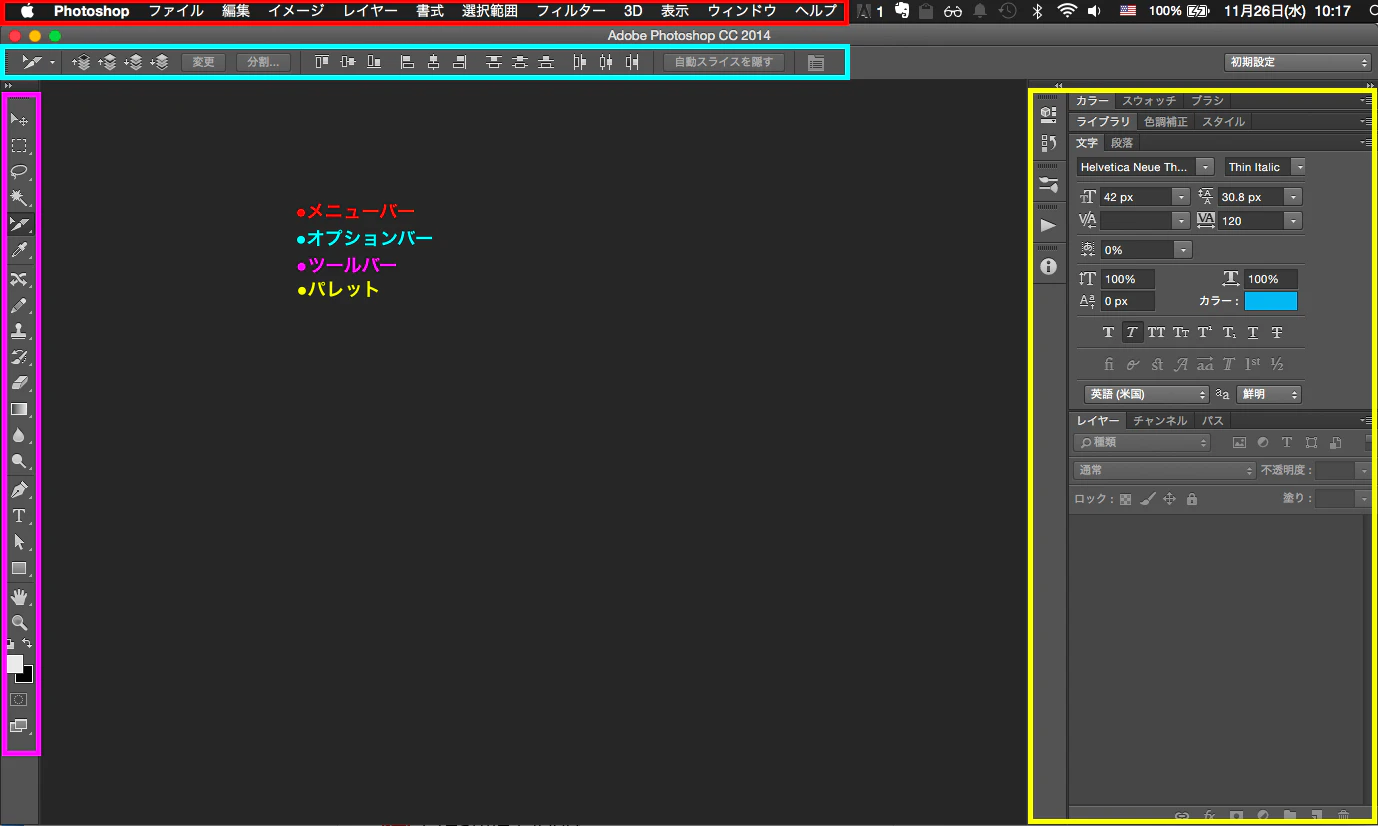This screenshot has width=1378, height=826.
Task: Click the 変更 button
Action: click(x=203, y=62)
